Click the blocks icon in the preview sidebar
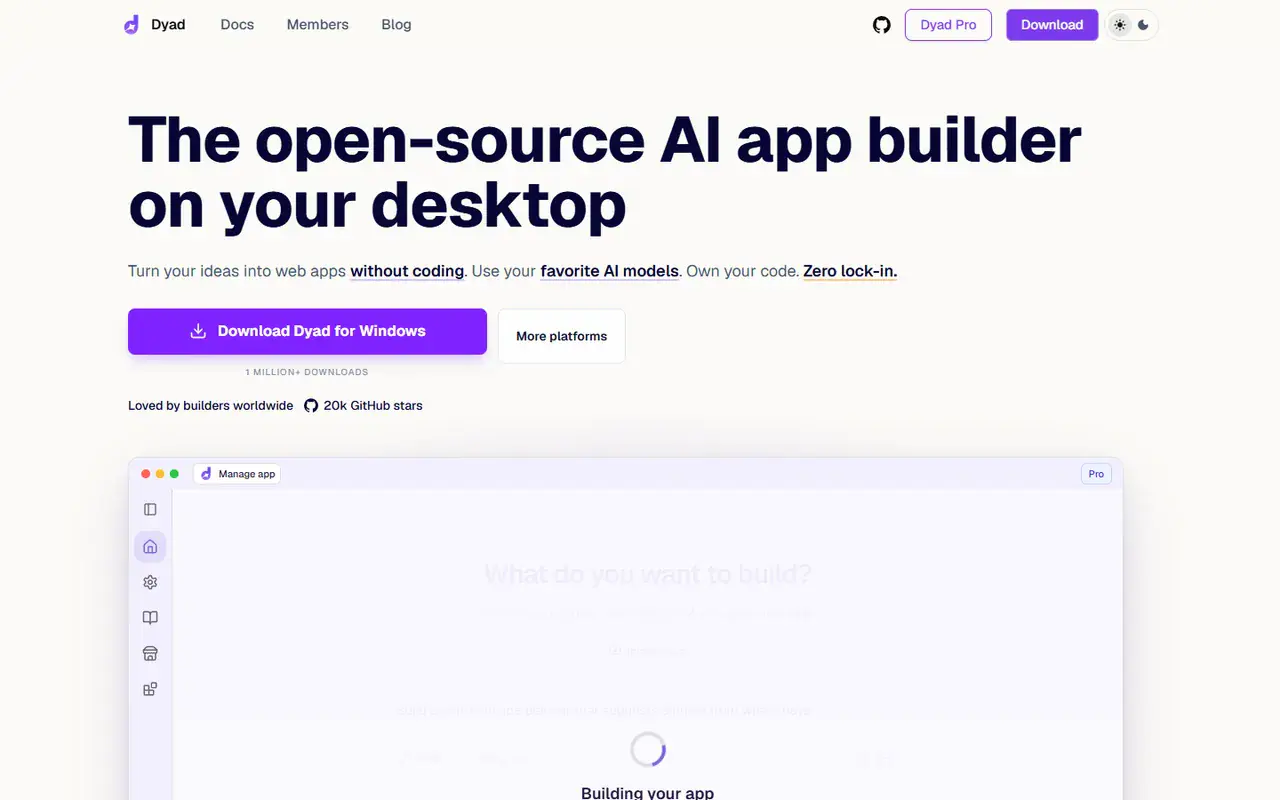This screenshot has width=1280, height=800. click(150, 689)
